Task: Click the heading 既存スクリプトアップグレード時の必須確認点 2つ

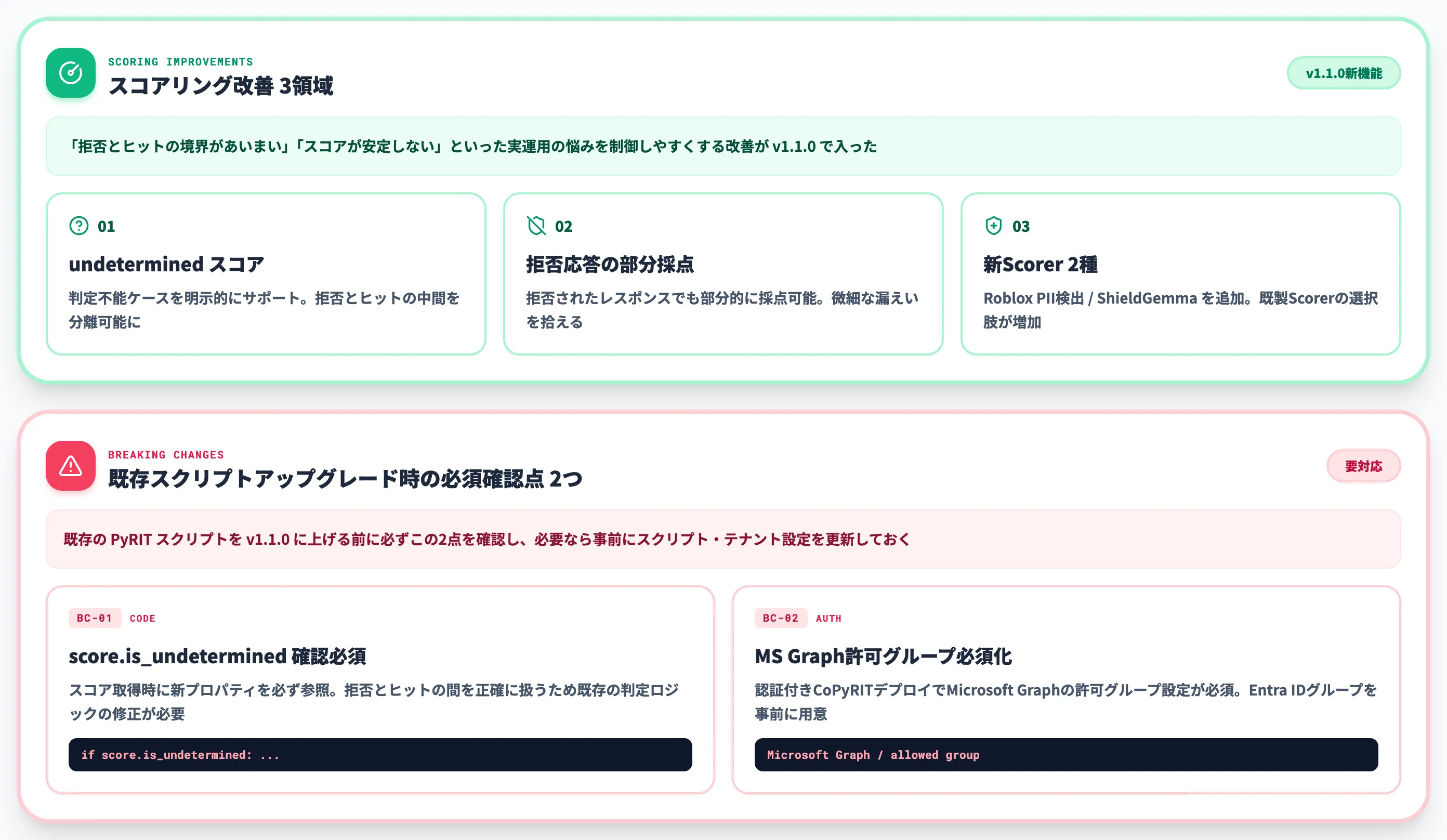Action: (x=345, y=478)
